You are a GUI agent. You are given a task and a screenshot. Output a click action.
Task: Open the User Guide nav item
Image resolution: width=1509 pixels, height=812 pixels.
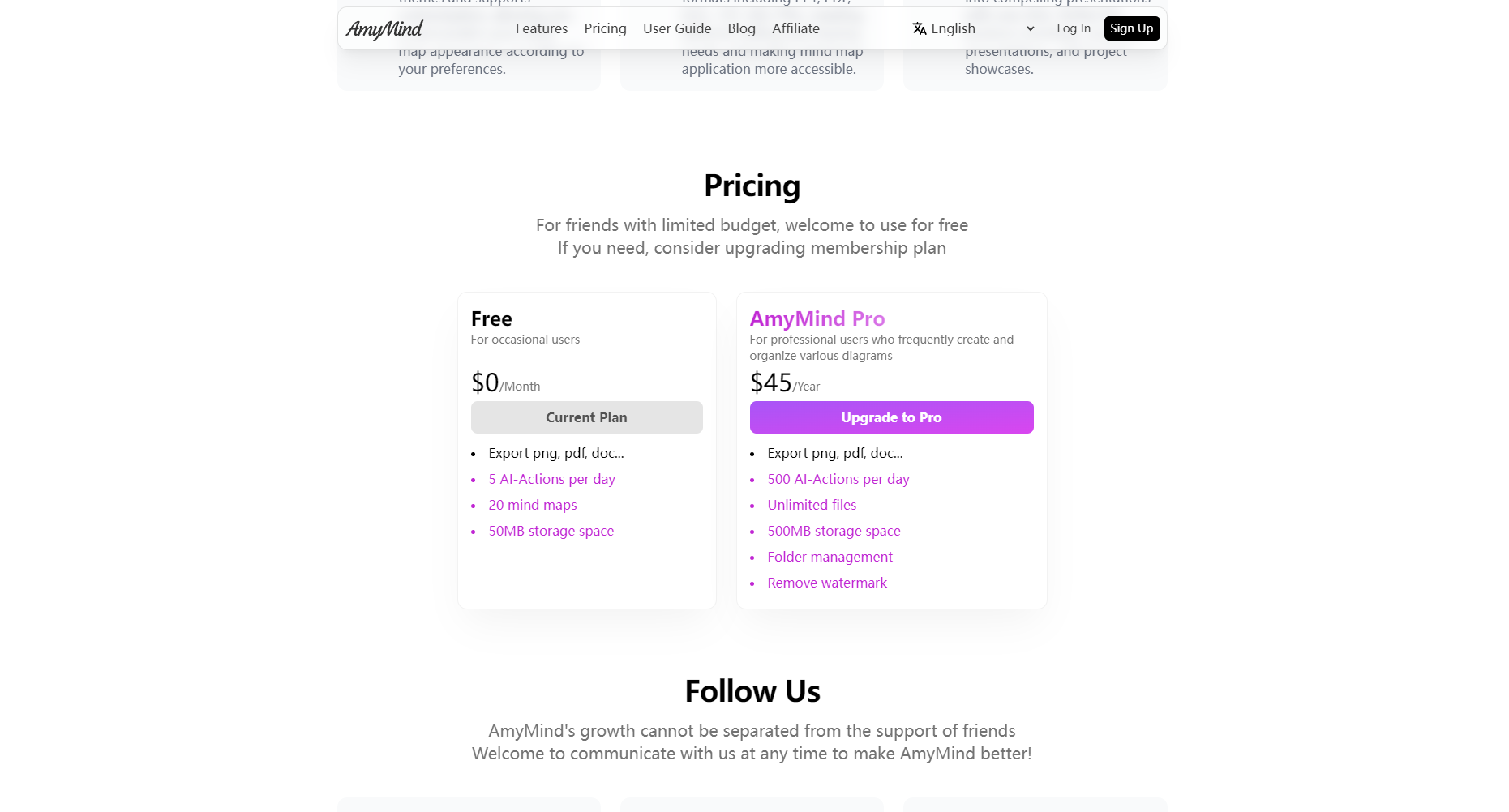click(676, 28)
